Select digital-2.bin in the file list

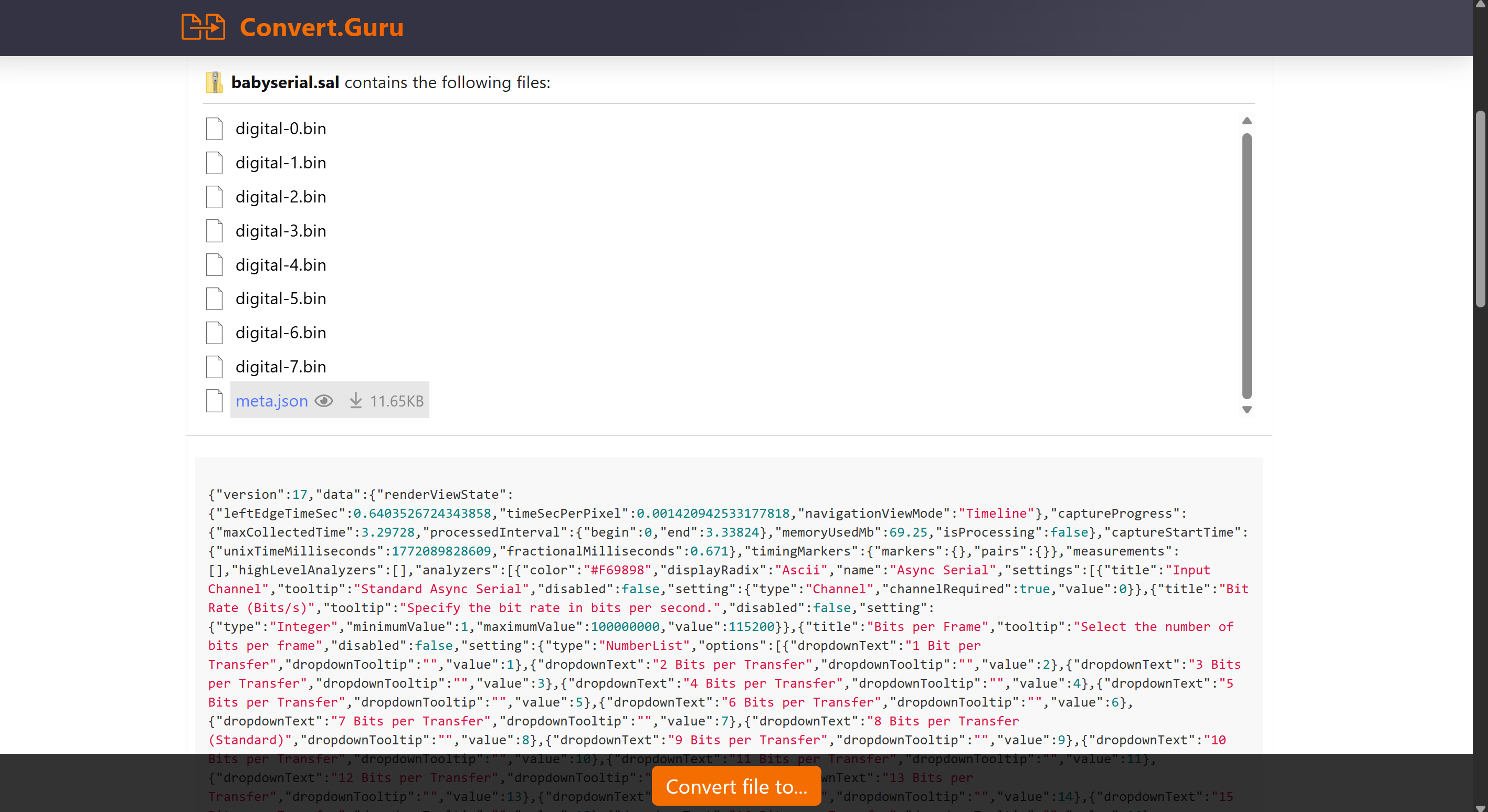coord(280,197)
